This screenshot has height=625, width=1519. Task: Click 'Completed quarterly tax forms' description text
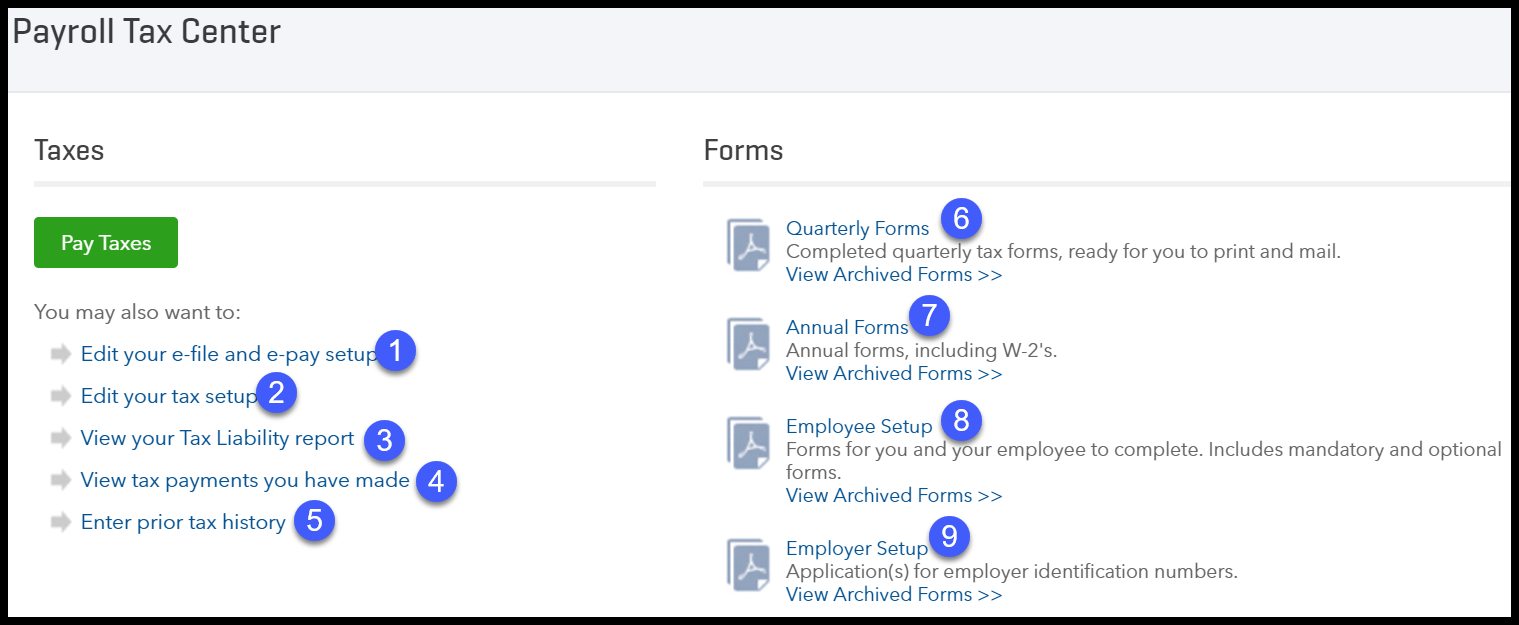point(1063,252)
